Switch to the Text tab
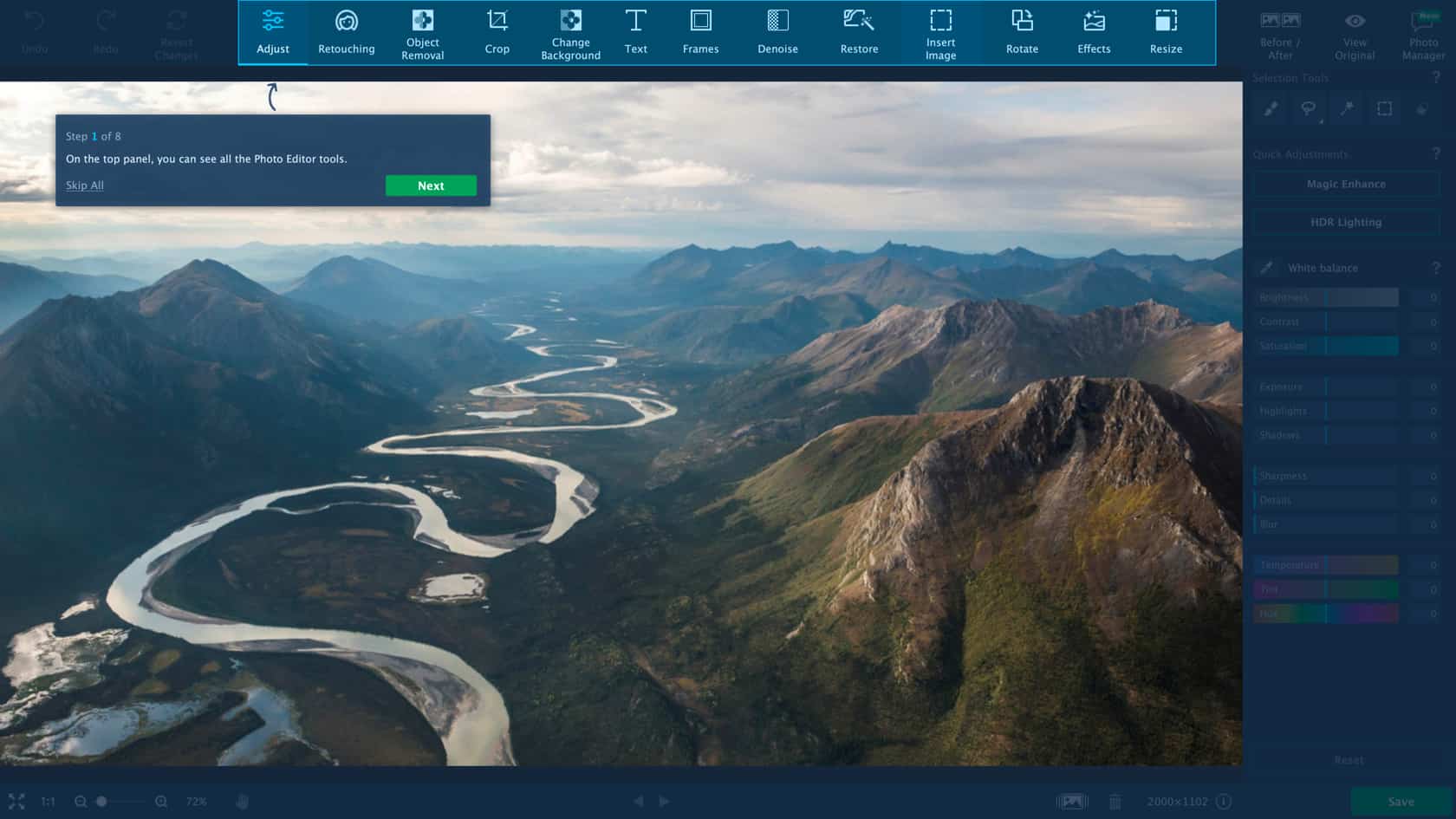This screenshot has height=819, width=1456. pyautogui.click(x=635, y=33)
